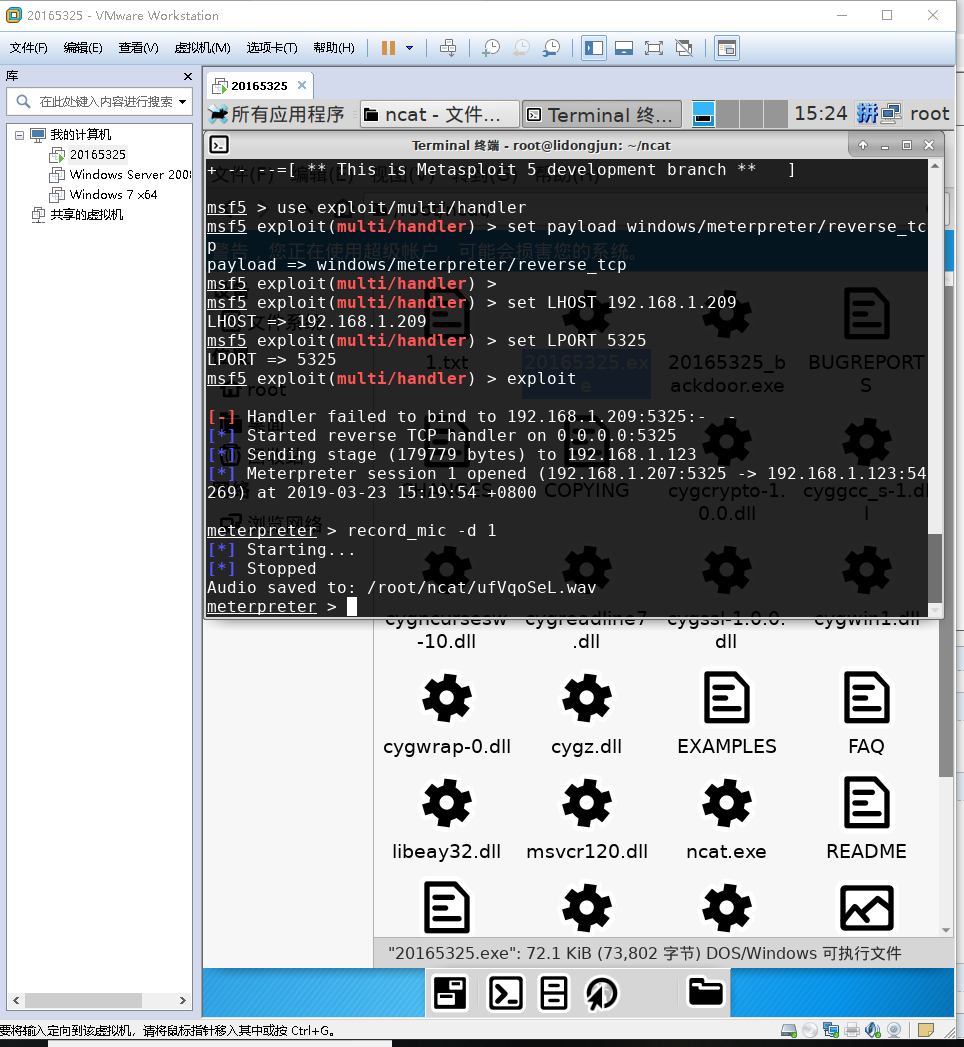964x1047 pixels.
Task: Select the image file thumbnail in file manager
Action: click(866, 908)
